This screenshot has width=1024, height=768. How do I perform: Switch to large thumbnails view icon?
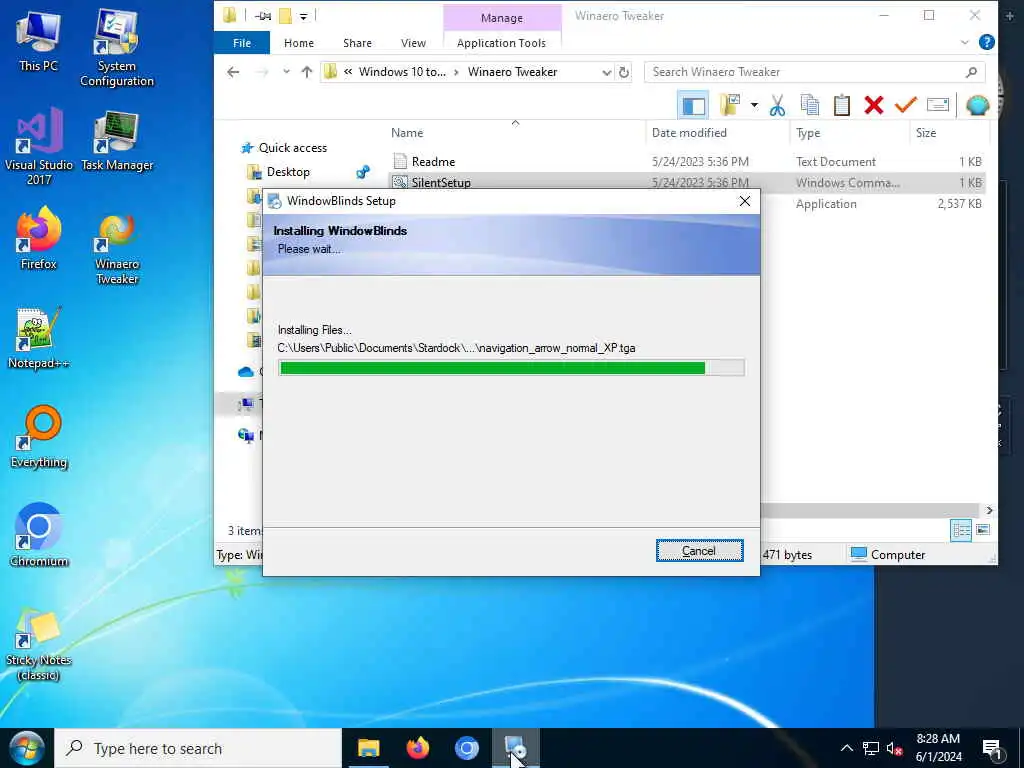pos(983,530)
